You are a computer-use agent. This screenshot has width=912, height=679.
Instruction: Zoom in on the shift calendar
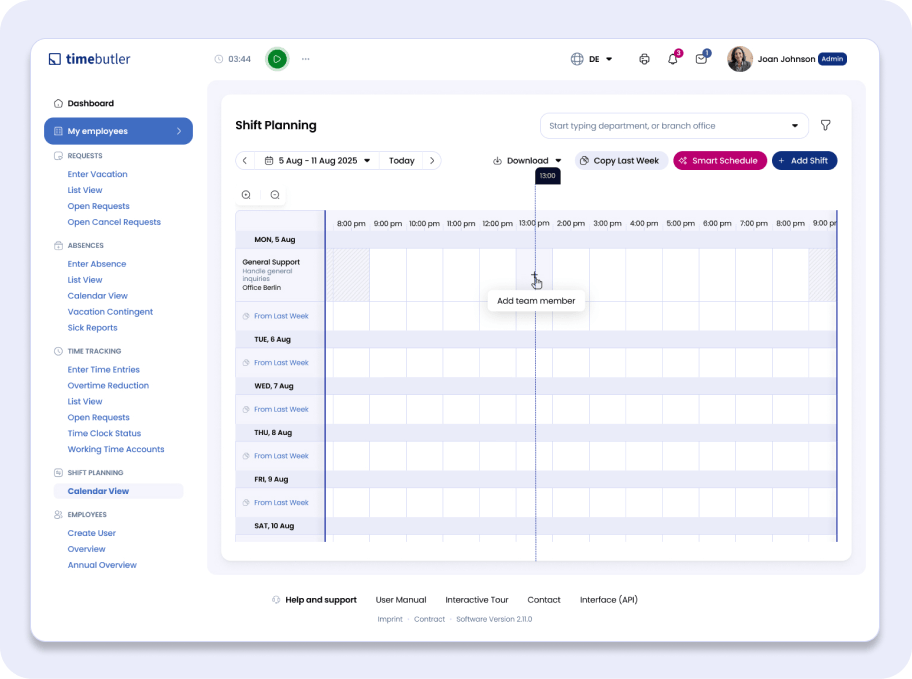246,195
